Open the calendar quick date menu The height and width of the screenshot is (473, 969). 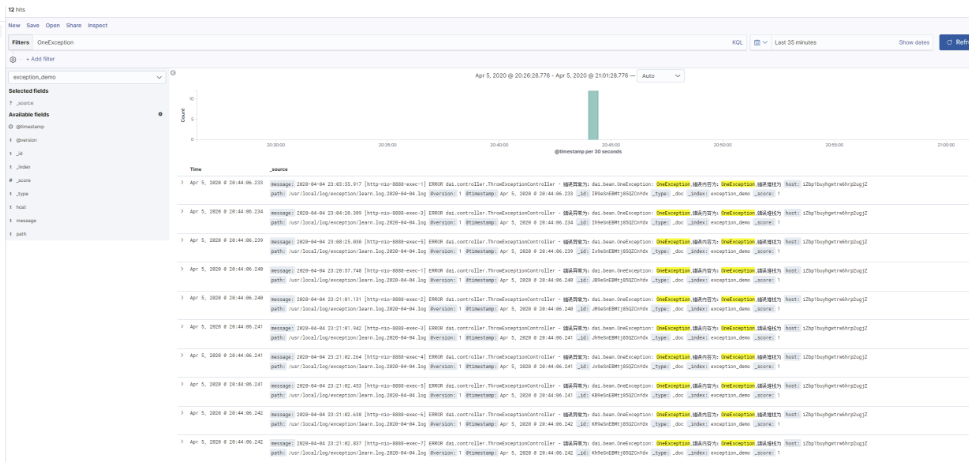tap(760, 43)
